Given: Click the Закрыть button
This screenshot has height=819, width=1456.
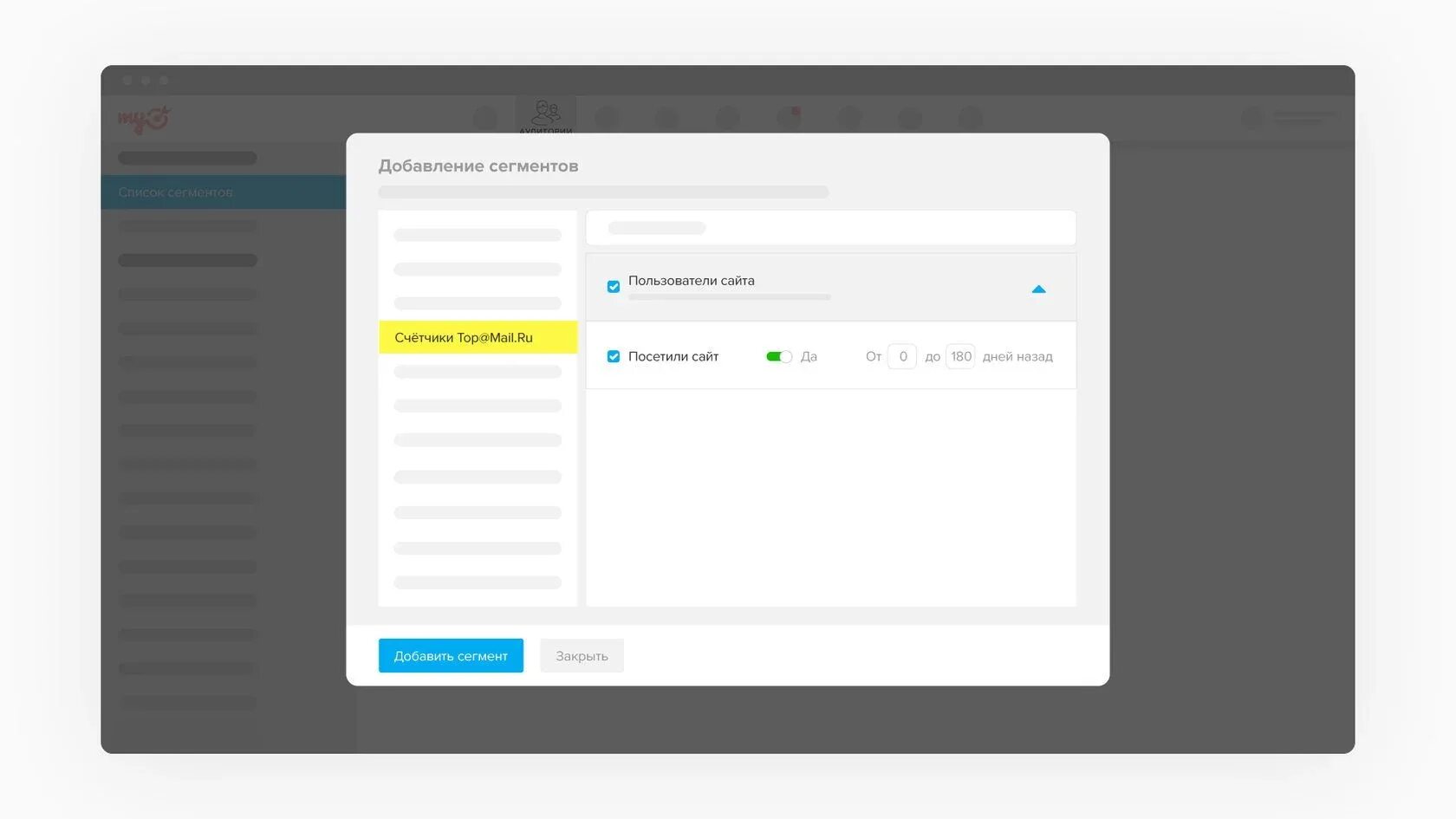Looking at the screenshot, I should (582, 655).
